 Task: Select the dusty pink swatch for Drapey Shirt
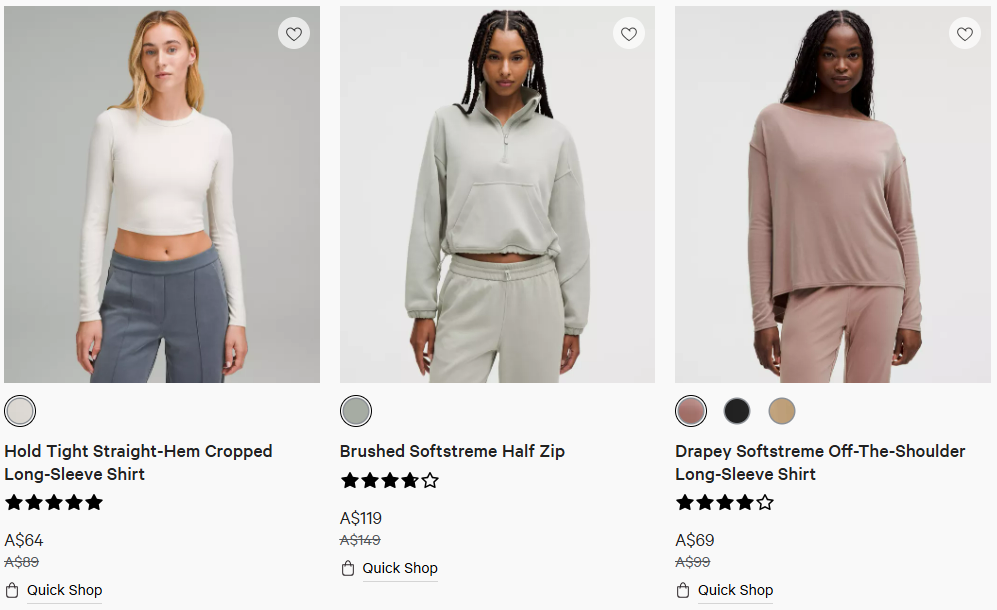tap(691, 411)
